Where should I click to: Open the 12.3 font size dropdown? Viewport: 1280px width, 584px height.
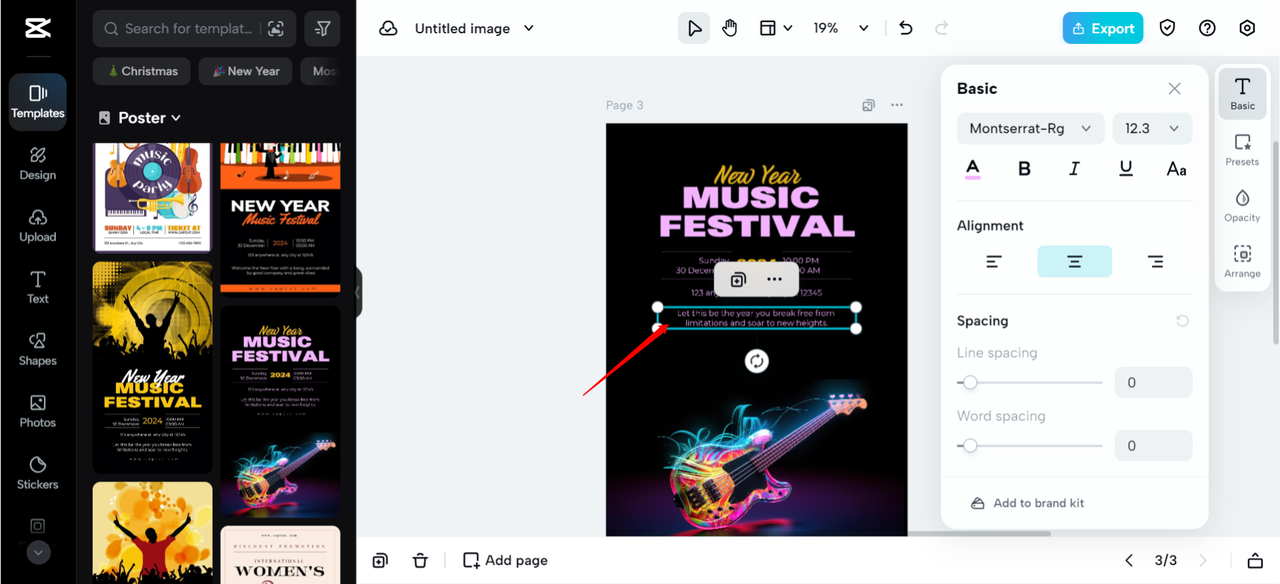pyautogui.click(x=1152, y=128)
